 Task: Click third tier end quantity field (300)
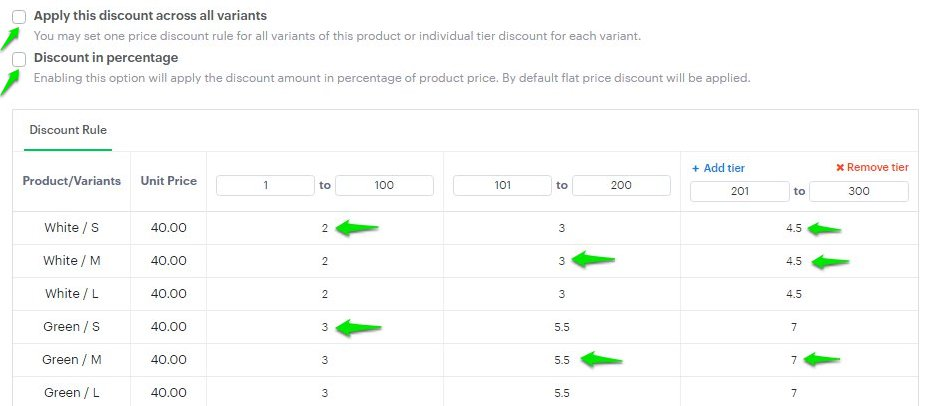click(x=858, y=191)
